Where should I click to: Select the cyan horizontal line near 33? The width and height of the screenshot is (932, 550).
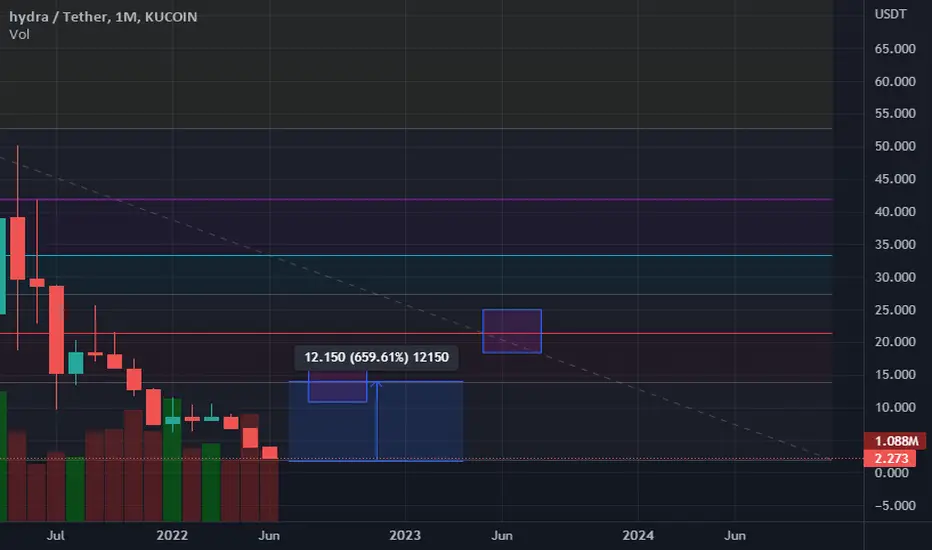[416, 256]
